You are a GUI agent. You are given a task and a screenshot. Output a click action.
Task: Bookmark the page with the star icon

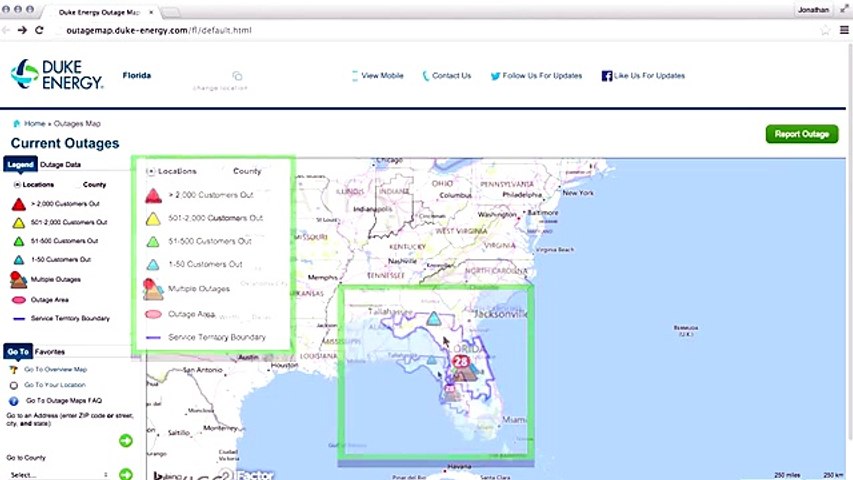(825, 30)
